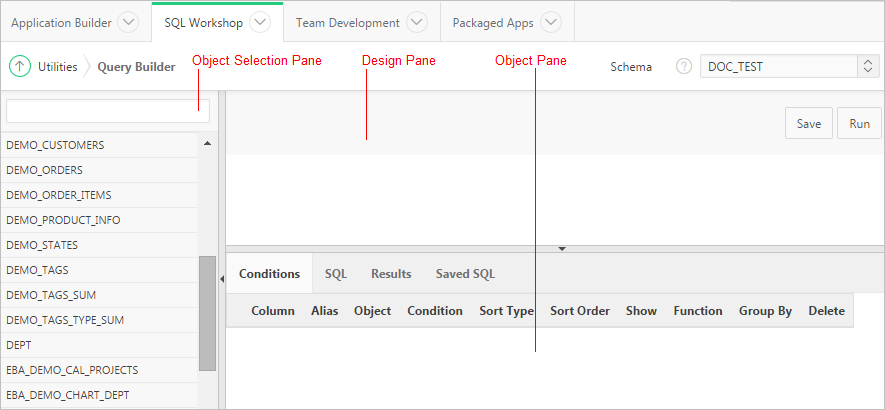This screenshot has height=410, width=885.
Task: Select the DEMO_CUSTOMERS table
Action: click(x=55, y=145)
